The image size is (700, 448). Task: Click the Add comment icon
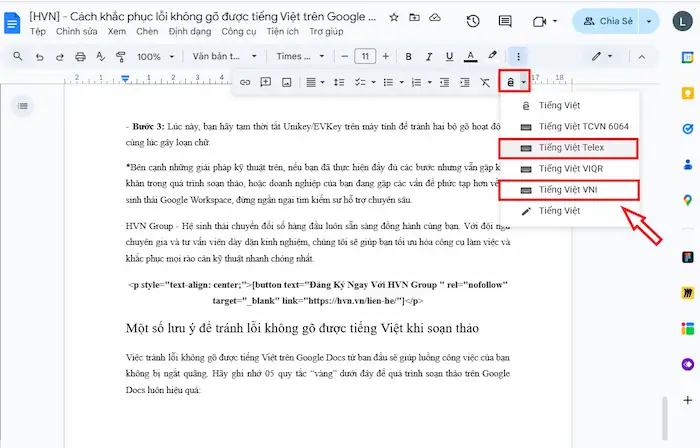click(x=266, y=82)
